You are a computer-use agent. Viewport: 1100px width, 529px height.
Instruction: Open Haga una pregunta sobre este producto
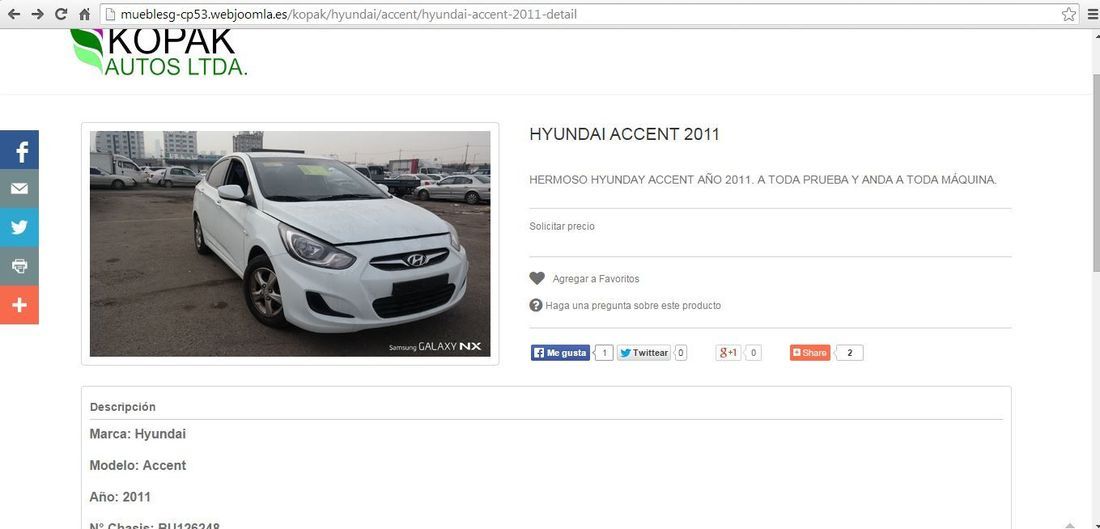(x=633, y=306)
